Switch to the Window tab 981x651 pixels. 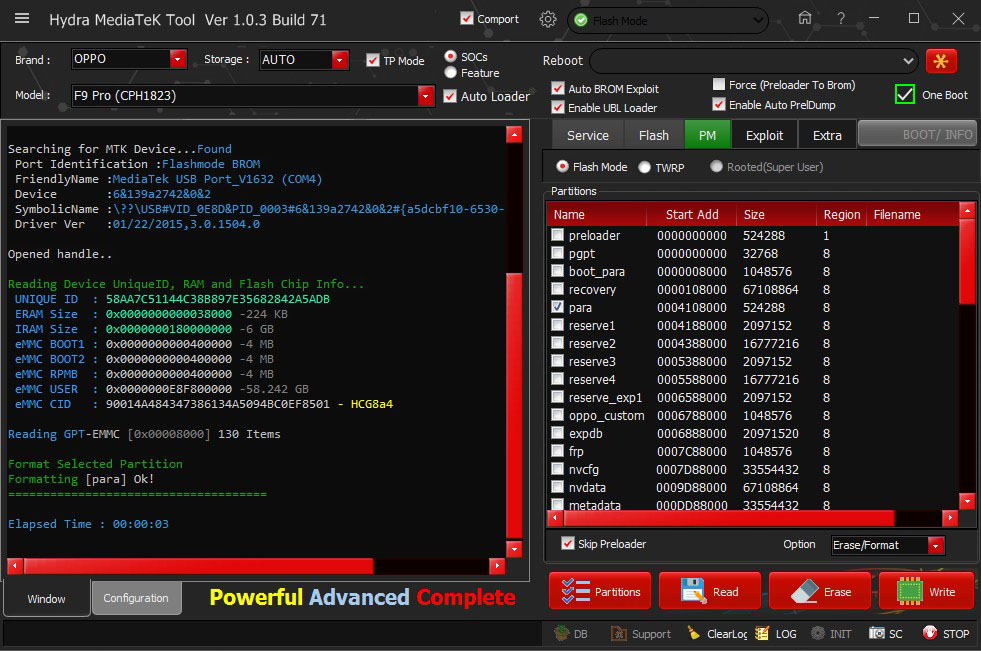46,598
